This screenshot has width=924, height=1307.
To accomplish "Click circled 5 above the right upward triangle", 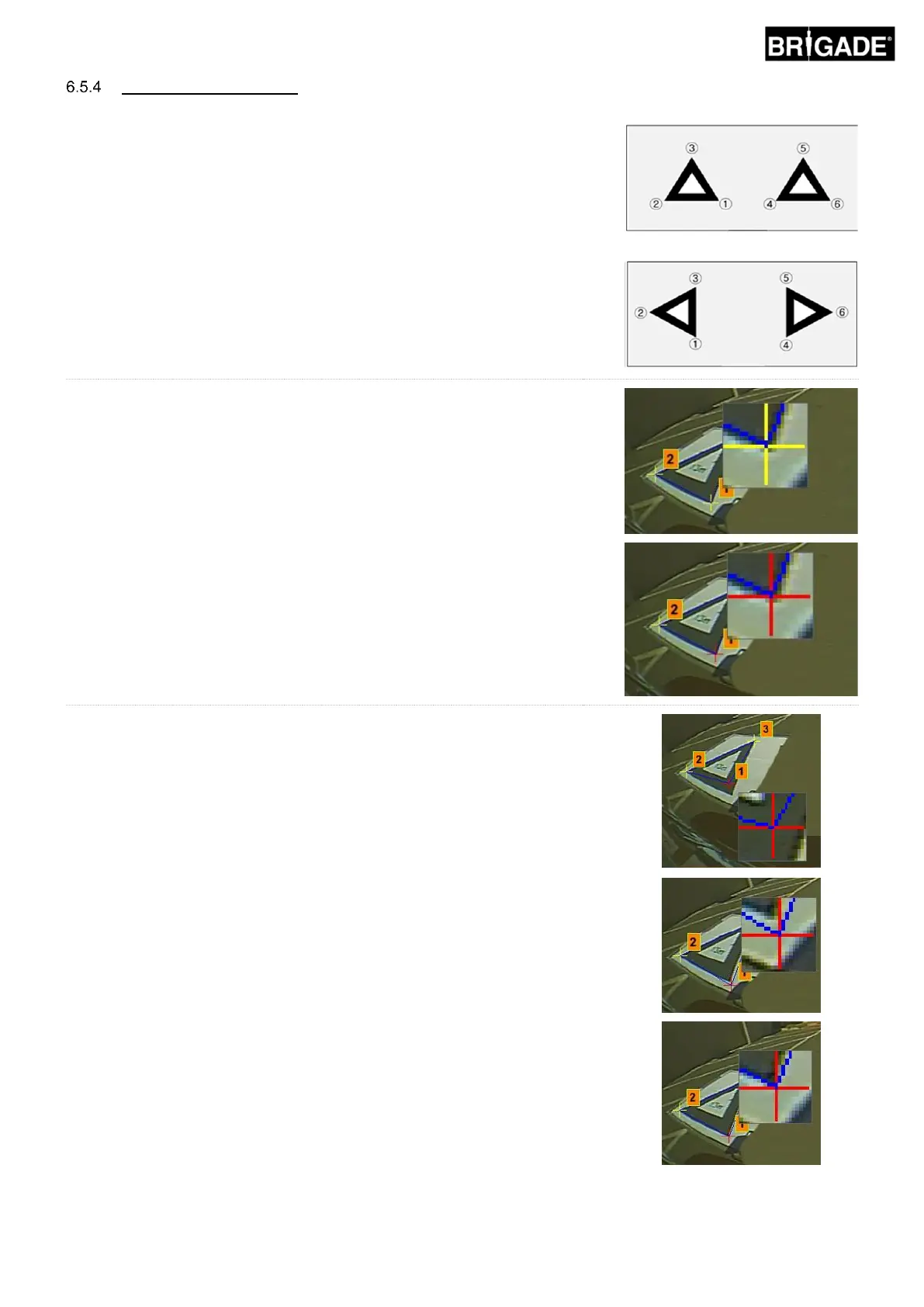I will click(x=803, y=147).
